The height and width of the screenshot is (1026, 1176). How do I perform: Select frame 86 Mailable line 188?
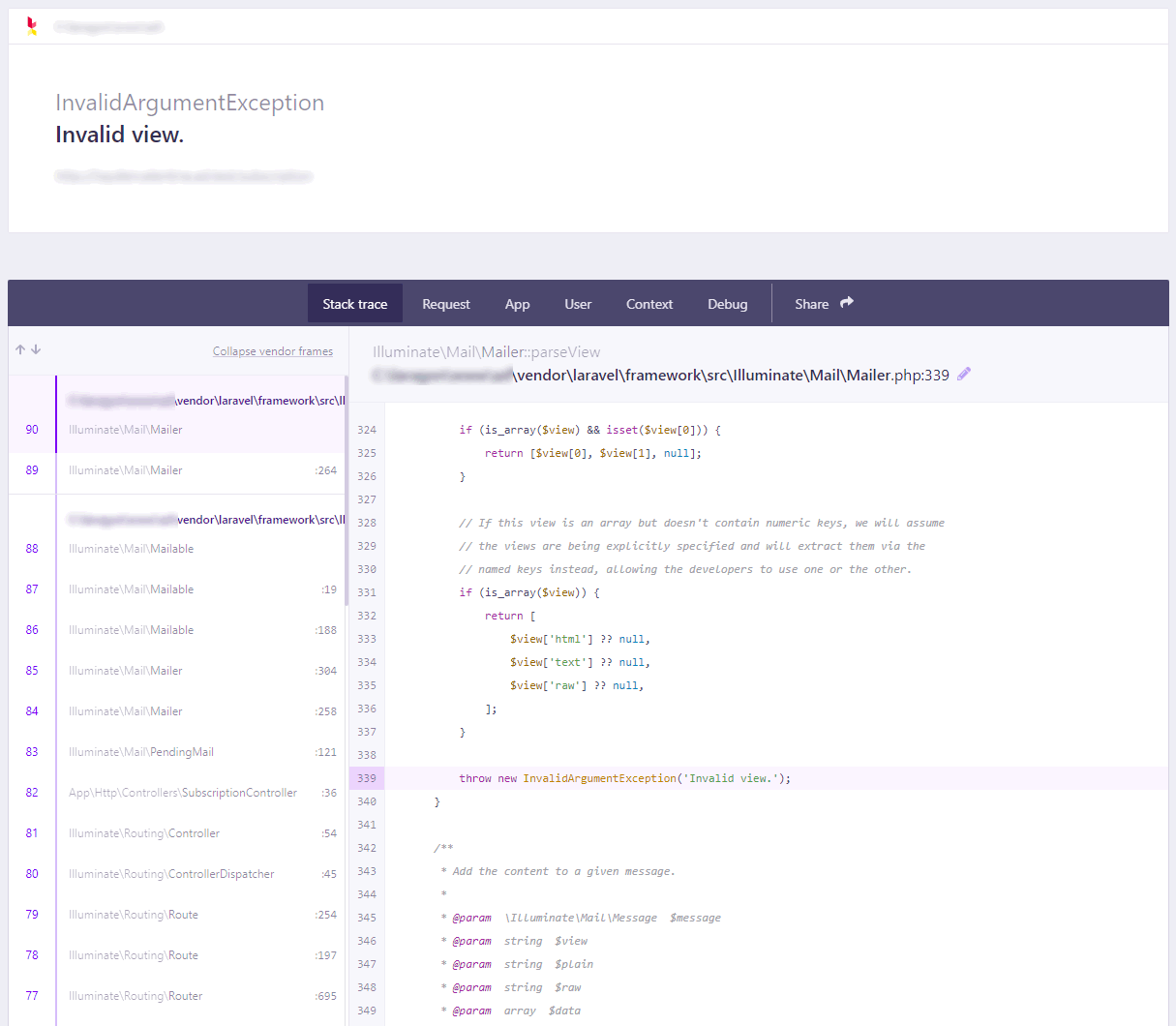pyautogui.click(x=177, y=630)
